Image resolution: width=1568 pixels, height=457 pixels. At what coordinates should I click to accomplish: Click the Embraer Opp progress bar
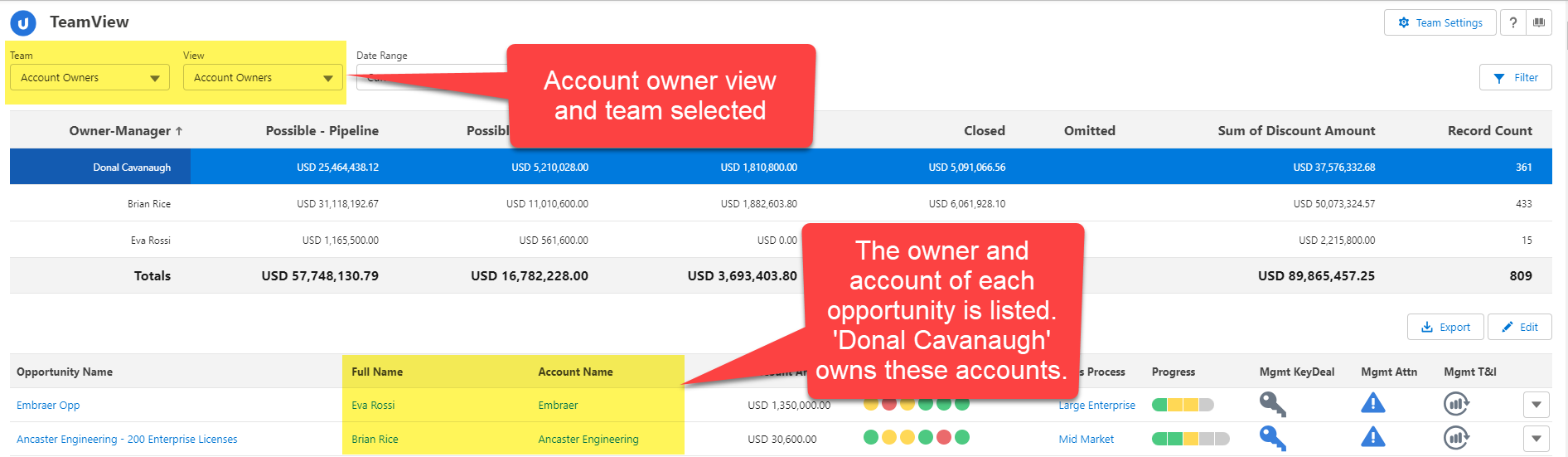(1183, 405)
